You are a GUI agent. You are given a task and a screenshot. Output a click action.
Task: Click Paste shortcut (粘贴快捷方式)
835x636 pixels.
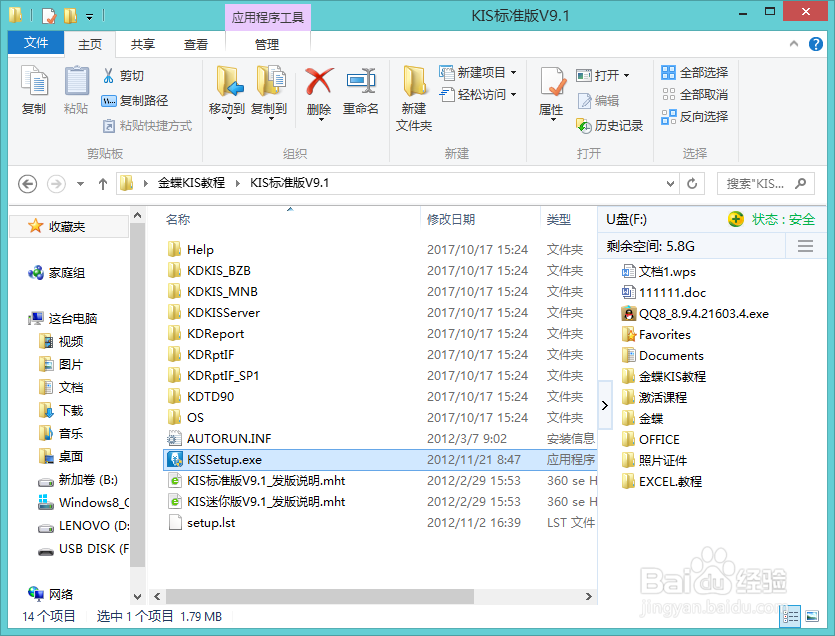pyautogui.click(x=148, y=126)
